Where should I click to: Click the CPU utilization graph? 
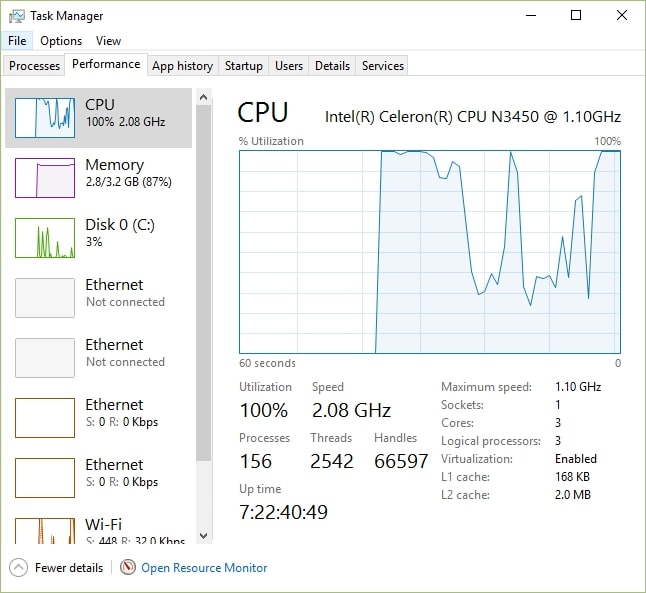pos(430,252)
